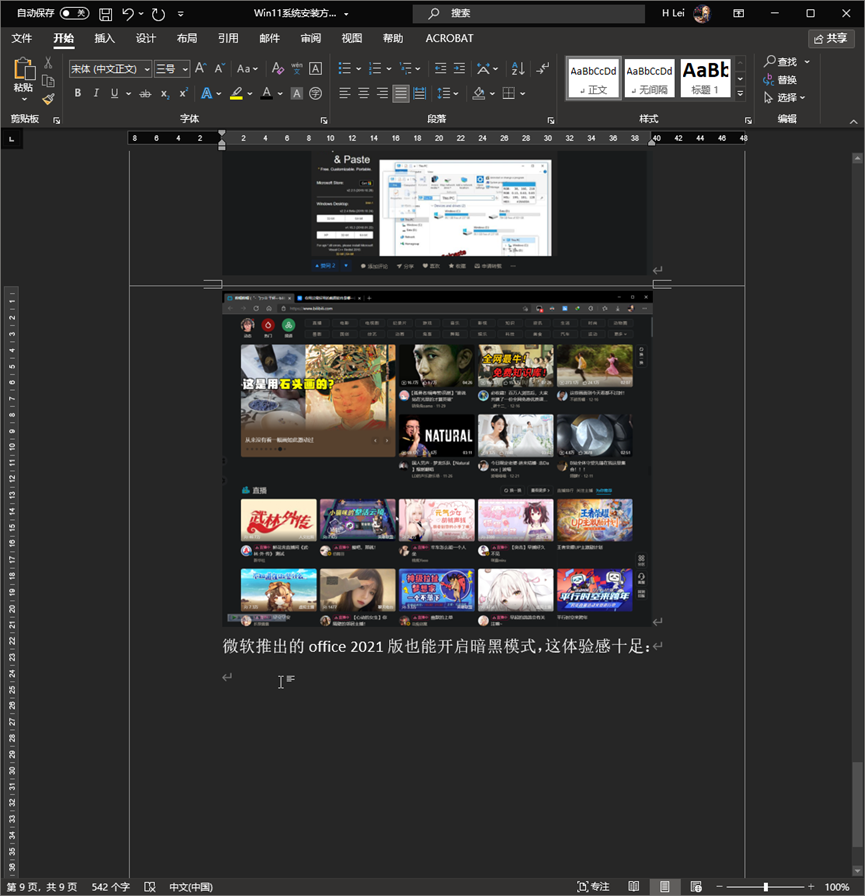Apply superscript formatting
Screen dimensions: 865x896
point(183,93)
